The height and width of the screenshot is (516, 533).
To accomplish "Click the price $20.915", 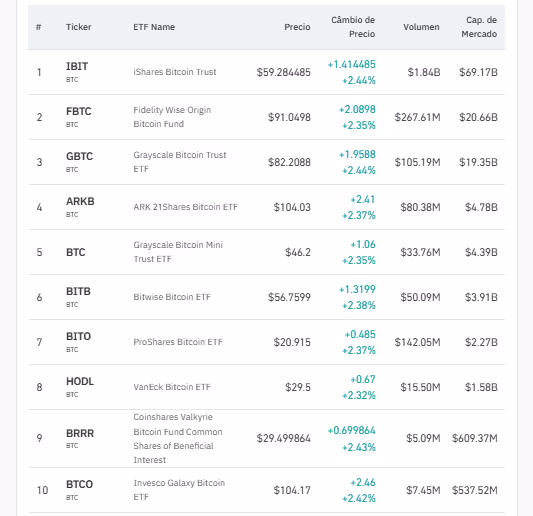I will tap(292, 342).
